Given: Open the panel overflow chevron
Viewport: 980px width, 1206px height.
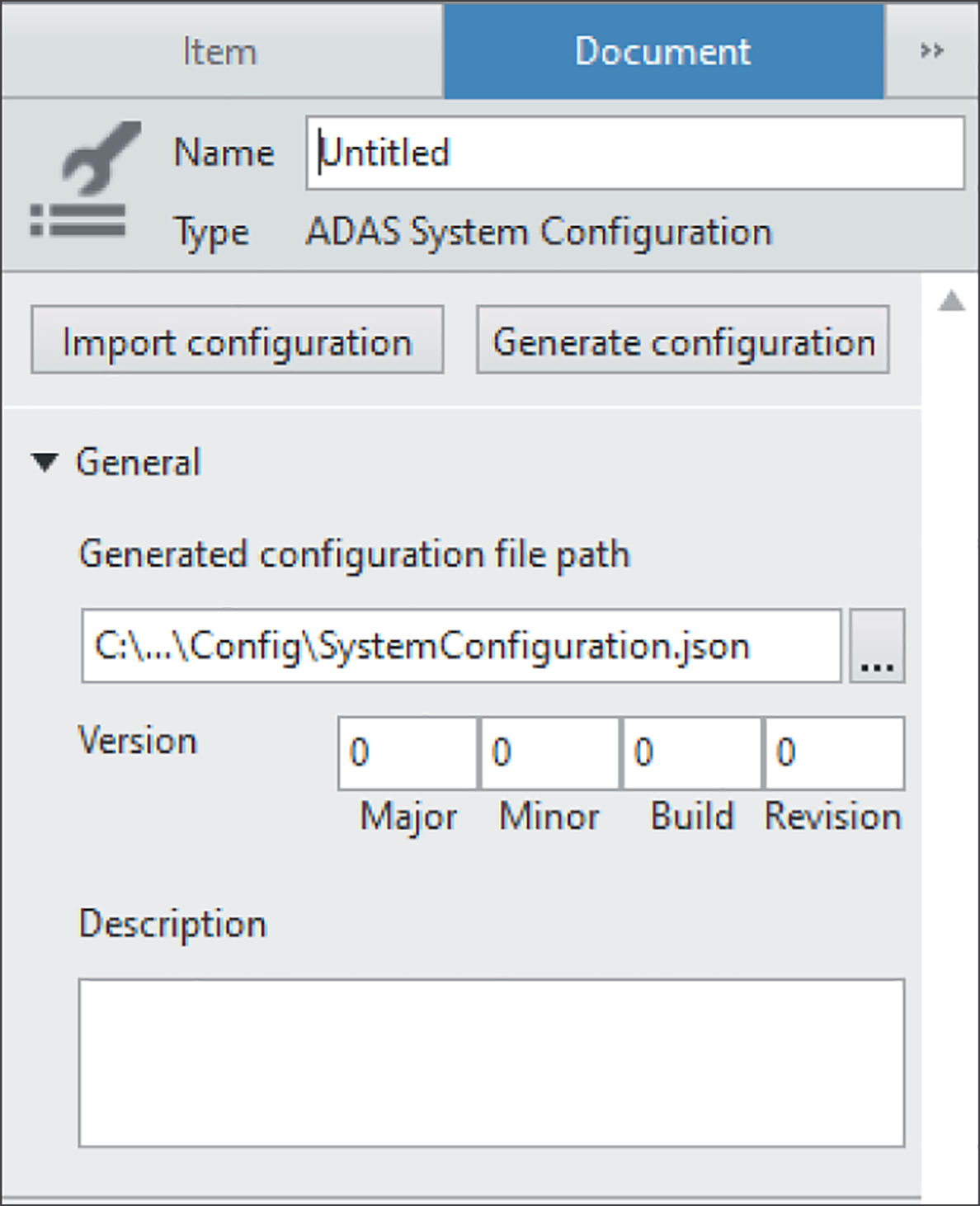Looking at the screenshot, I should click(x=931, y=51).
